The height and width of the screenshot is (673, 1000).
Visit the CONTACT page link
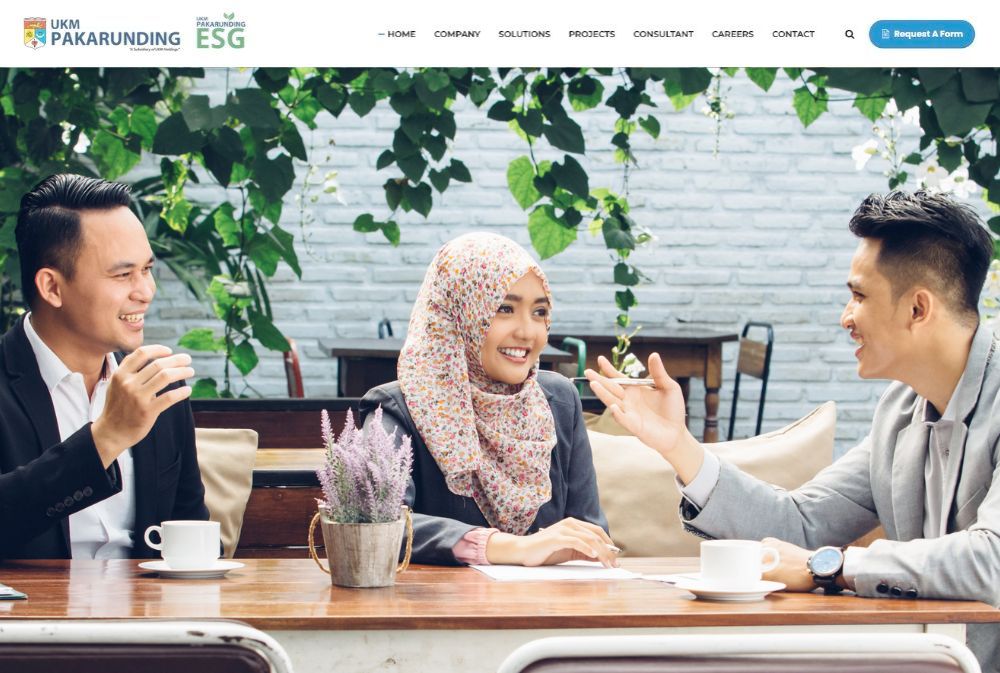tap(793, 34)
